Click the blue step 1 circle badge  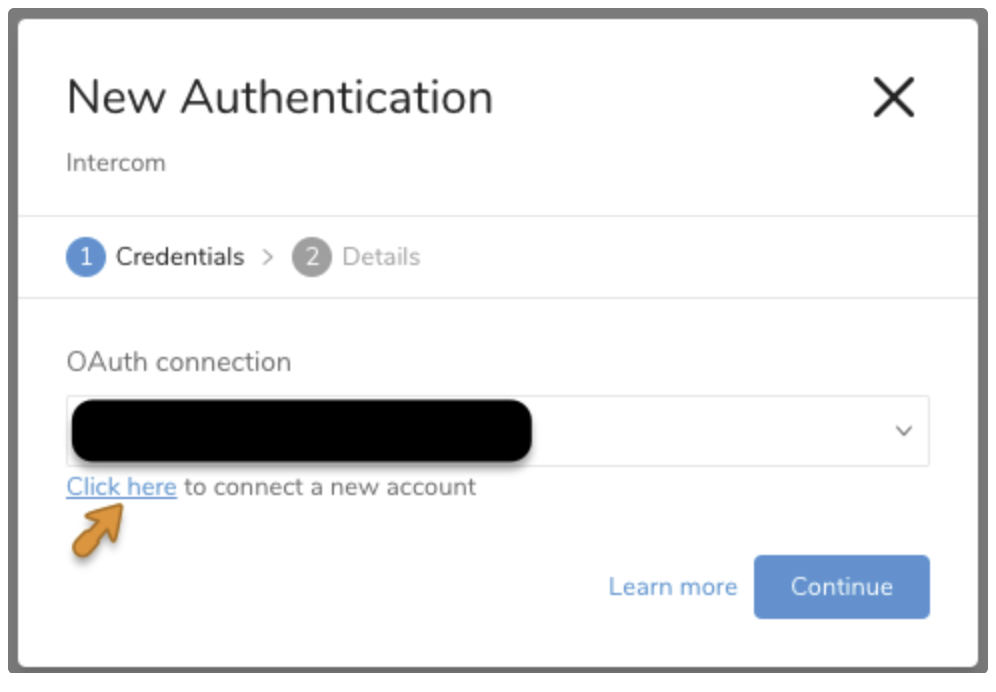(86, 257)
